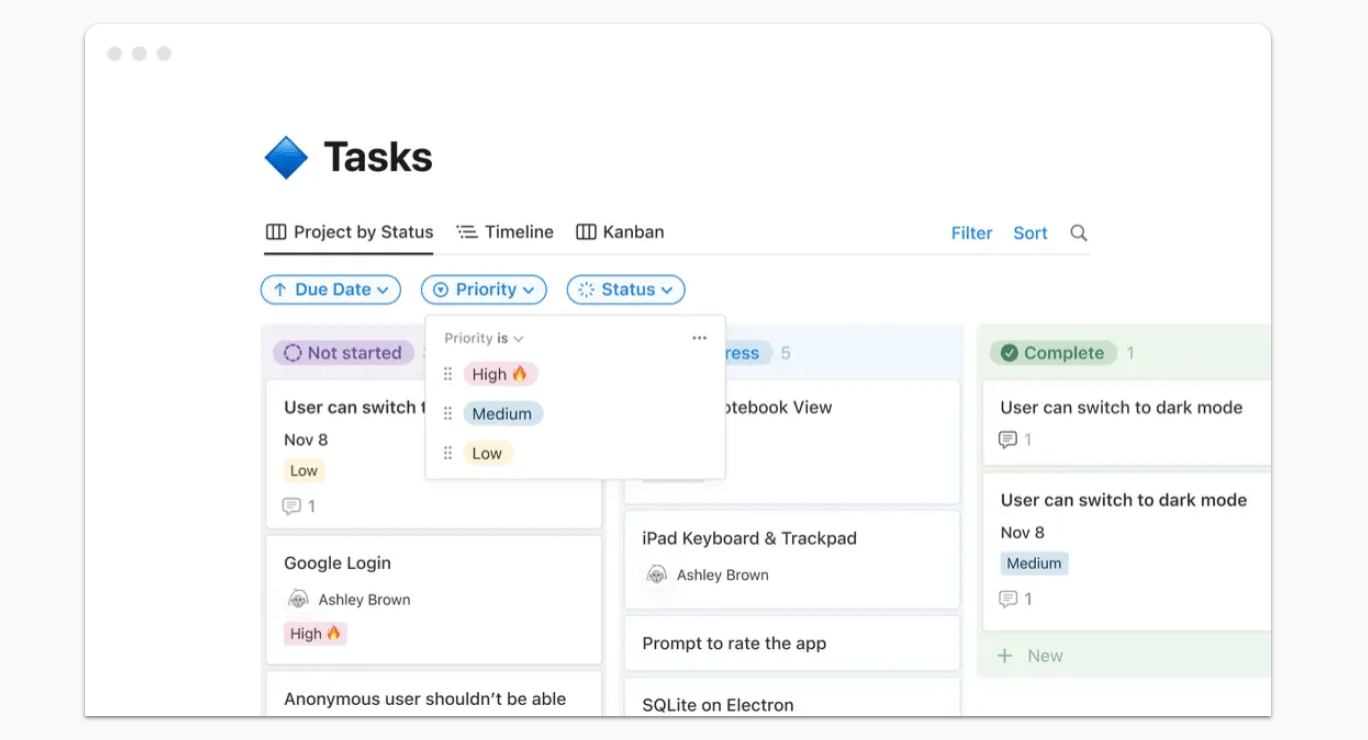Click the Filter button

971,233
